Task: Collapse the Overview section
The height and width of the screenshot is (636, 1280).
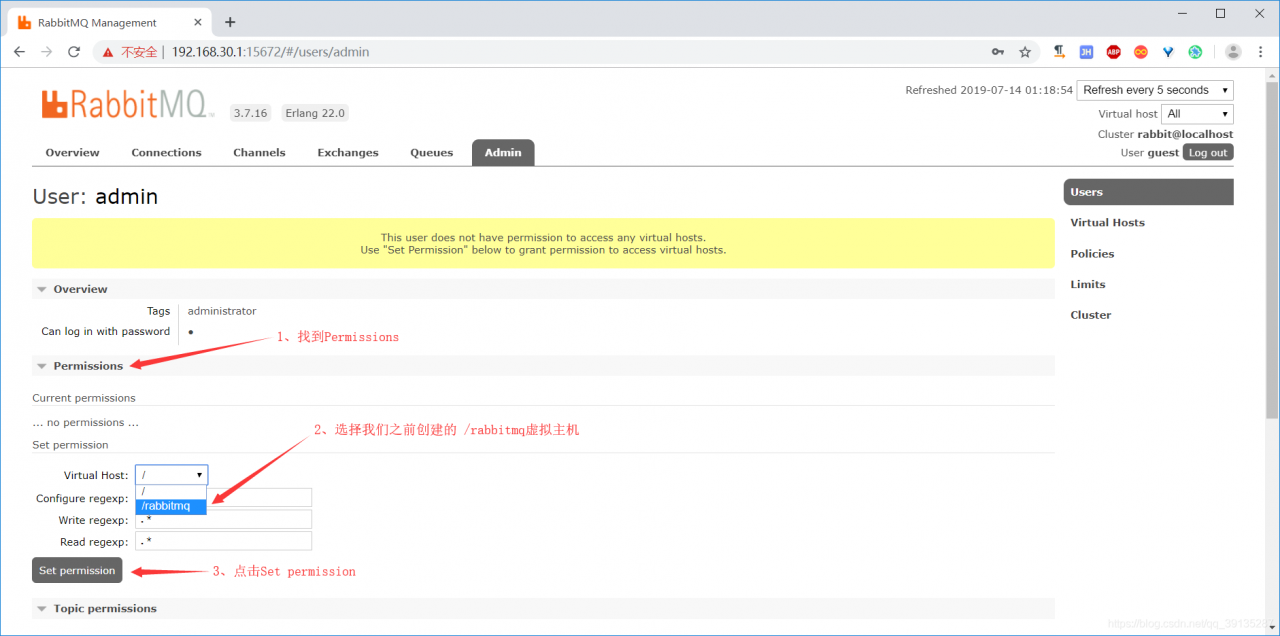Action: [543, 289]
